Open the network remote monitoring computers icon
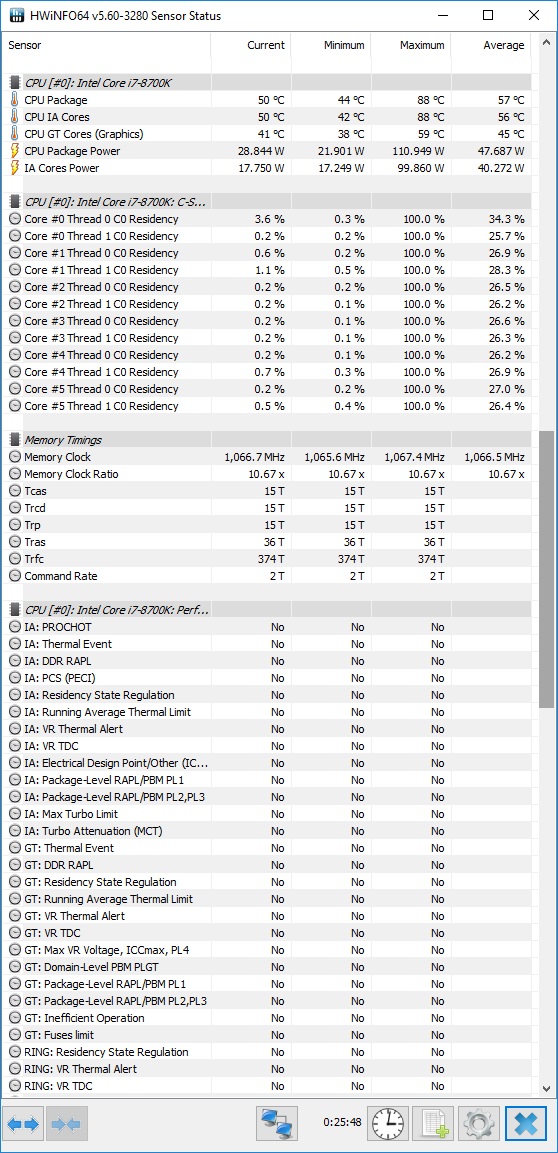Screen dimensions: 558x1153 pyautogui.click(x=277, y=1124)
